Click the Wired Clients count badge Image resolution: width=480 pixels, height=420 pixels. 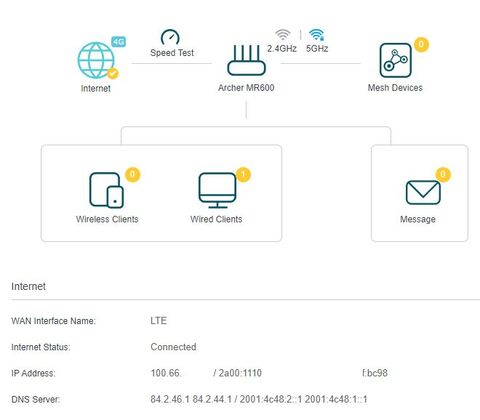tap(243, 174)
